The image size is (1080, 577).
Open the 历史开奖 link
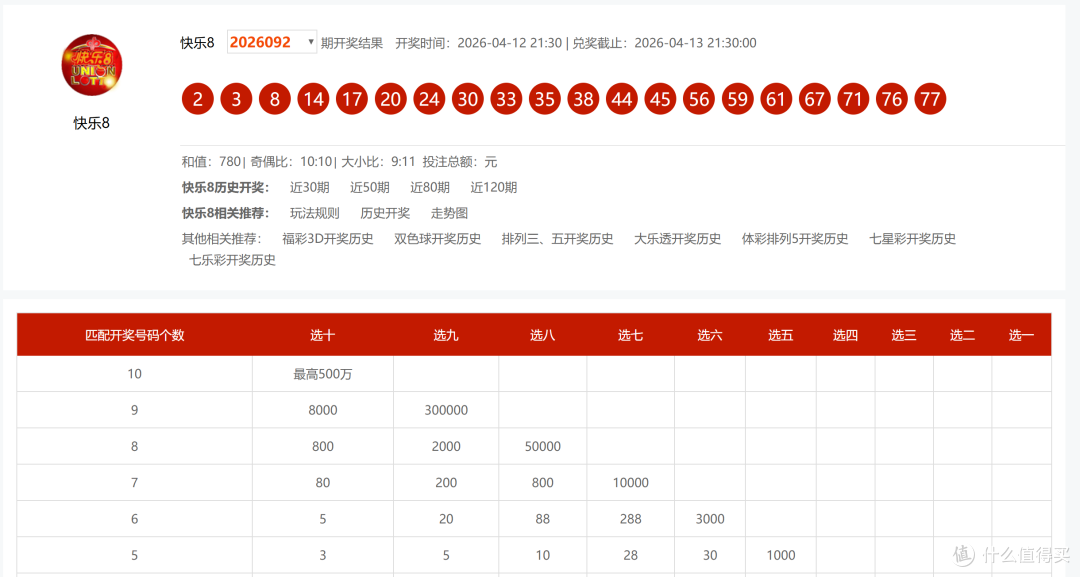[x=385, y=213]
